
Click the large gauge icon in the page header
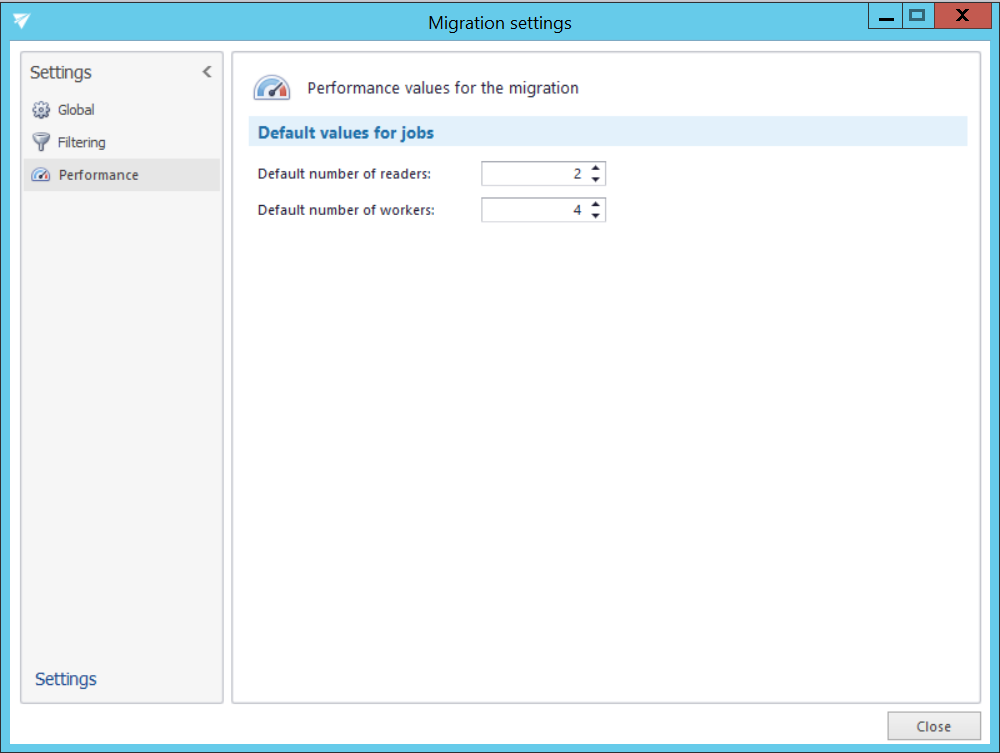tap(271, 88)
